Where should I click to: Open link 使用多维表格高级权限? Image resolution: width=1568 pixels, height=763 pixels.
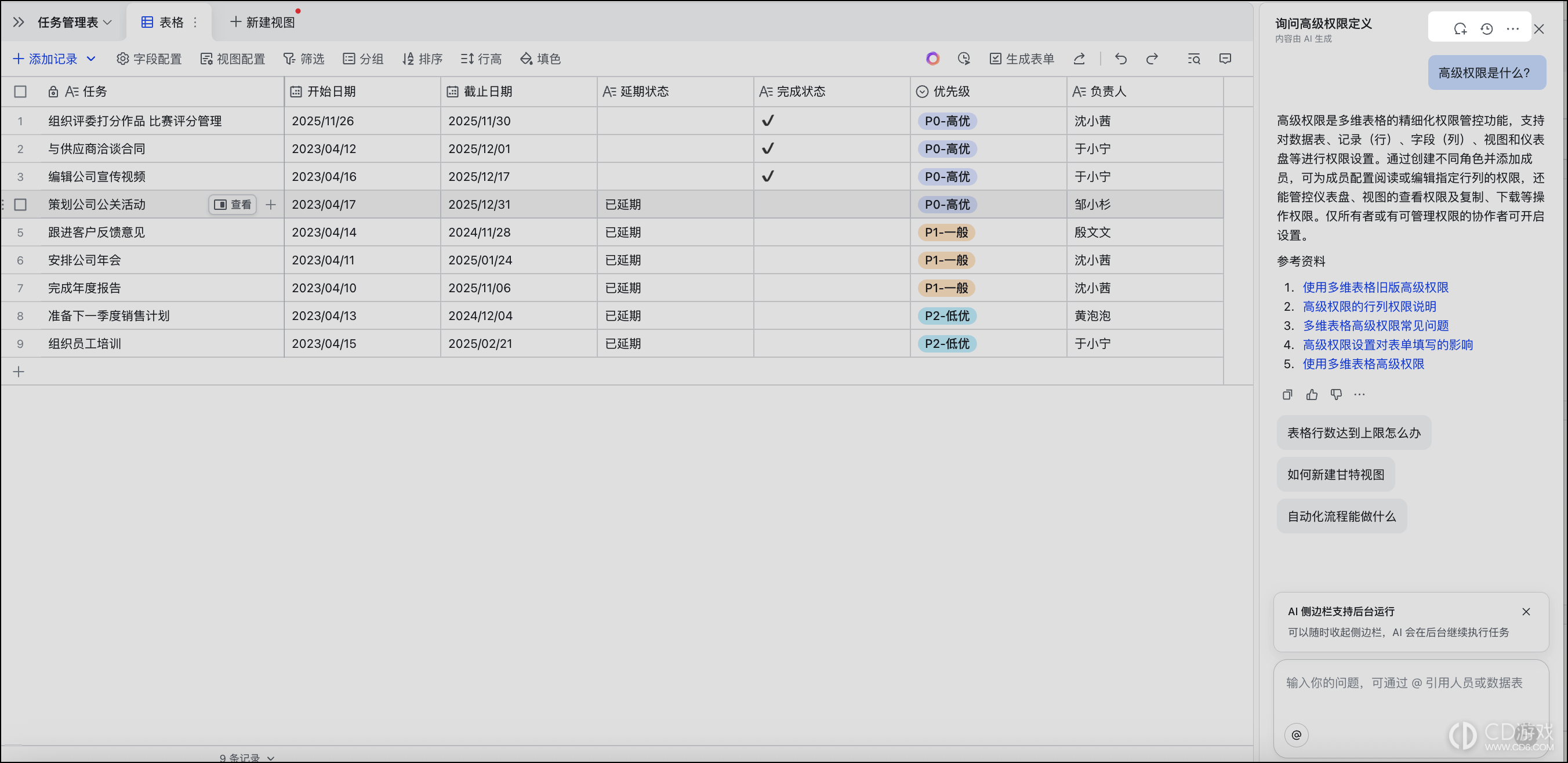tap(1363, 364)
